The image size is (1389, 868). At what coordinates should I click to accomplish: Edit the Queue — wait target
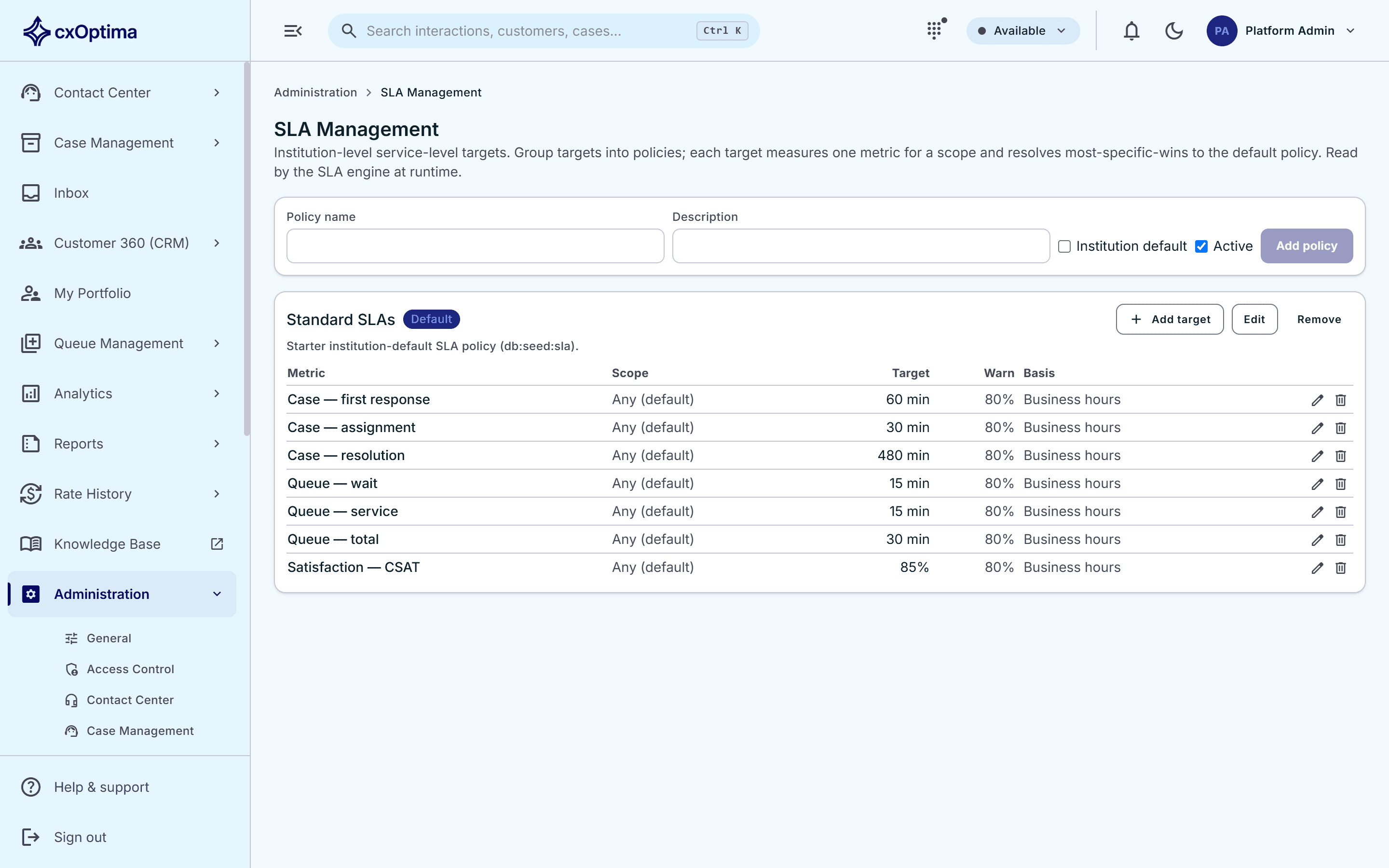point(1317,484)
